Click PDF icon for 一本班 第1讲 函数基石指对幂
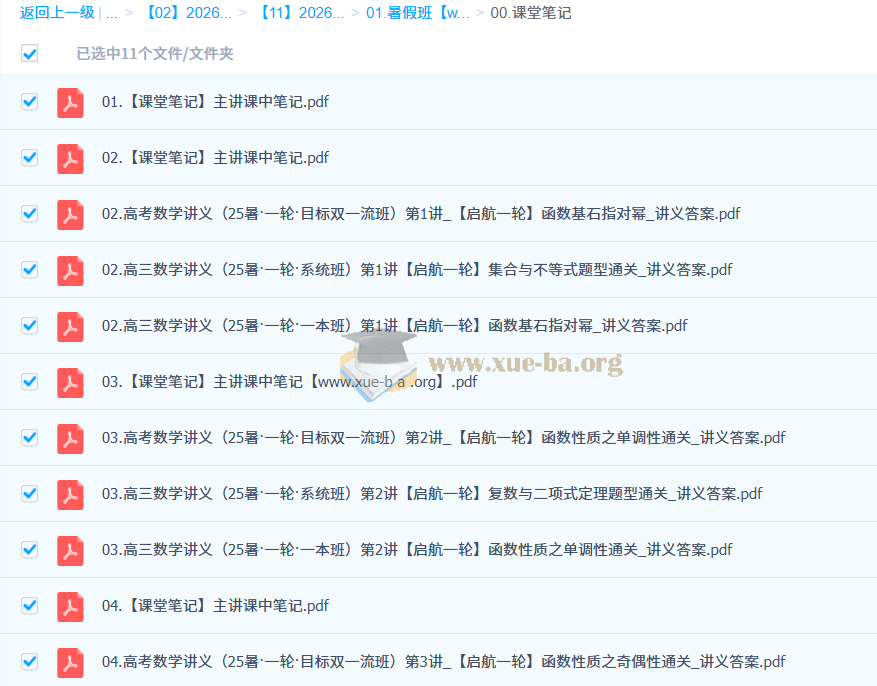The height and width of the screenshot is (686, 877). [x=70, y=326]
